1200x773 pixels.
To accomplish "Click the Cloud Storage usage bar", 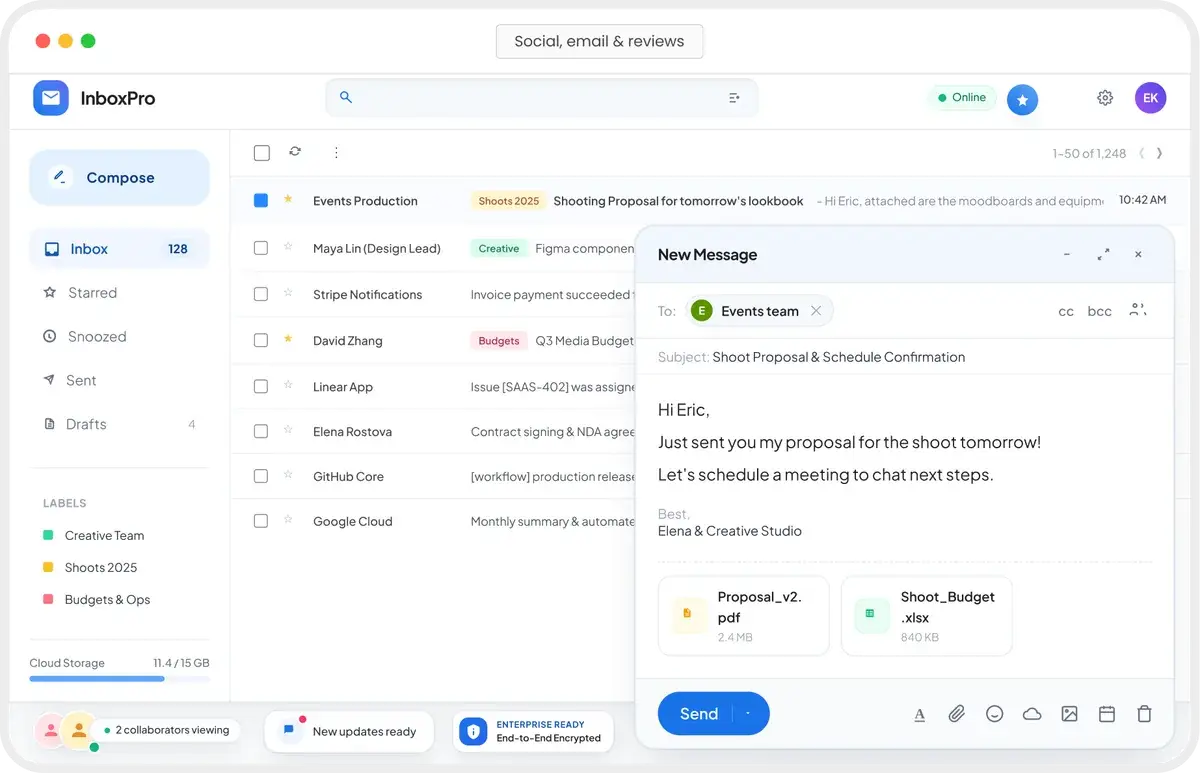I will tap(120, 679).
